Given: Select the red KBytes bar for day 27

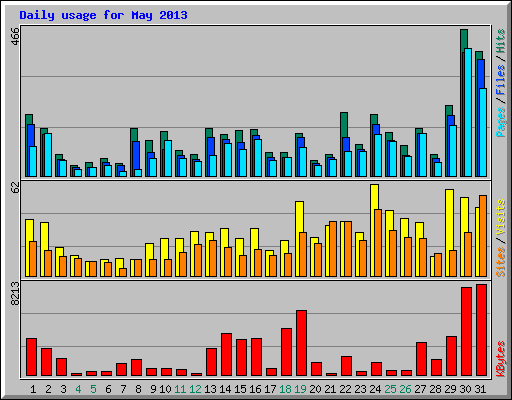Looking at the screenshot, I should tap(421, 359).
